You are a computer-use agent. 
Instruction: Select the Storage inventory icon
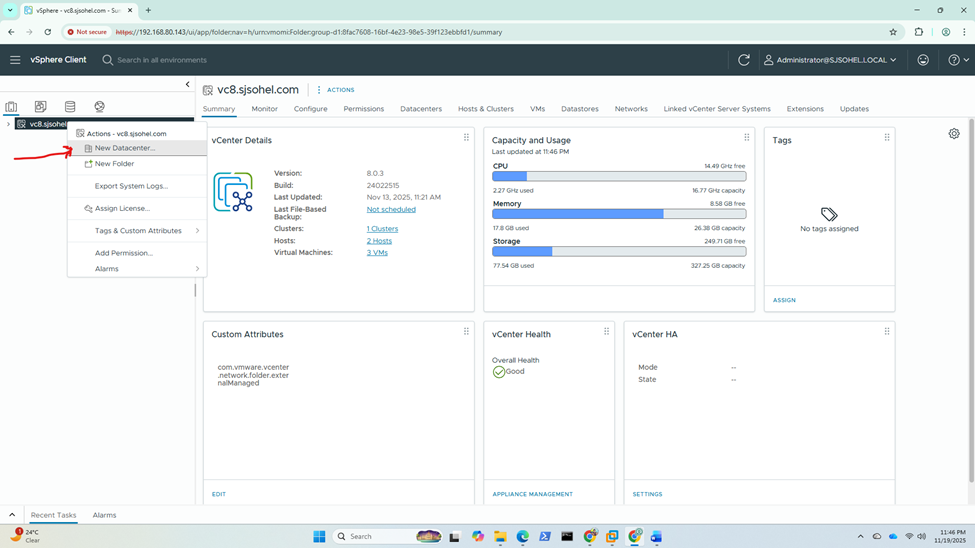pos(70,106)
